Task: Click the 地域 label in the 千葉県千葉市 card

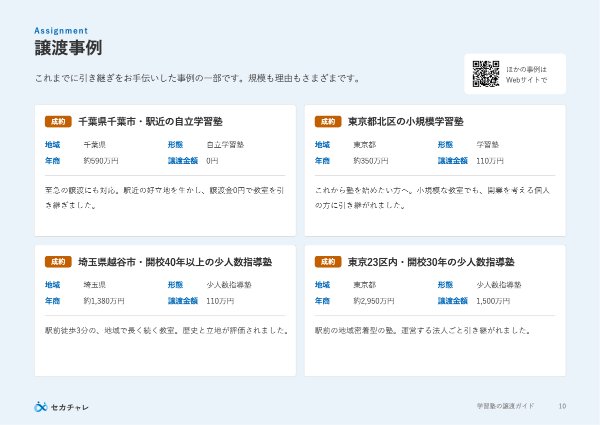Action: tap(53, 145)
